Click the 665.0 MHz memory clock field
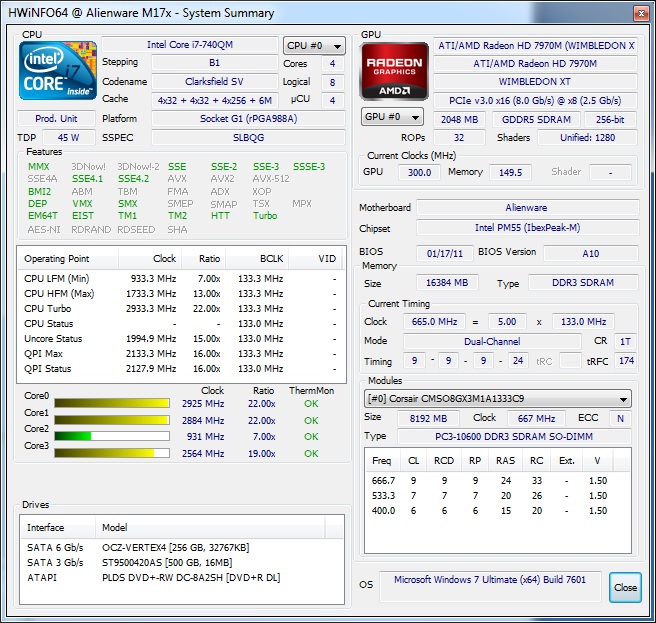This screenshot has width=656, height=623. click(x=434, y=322)
